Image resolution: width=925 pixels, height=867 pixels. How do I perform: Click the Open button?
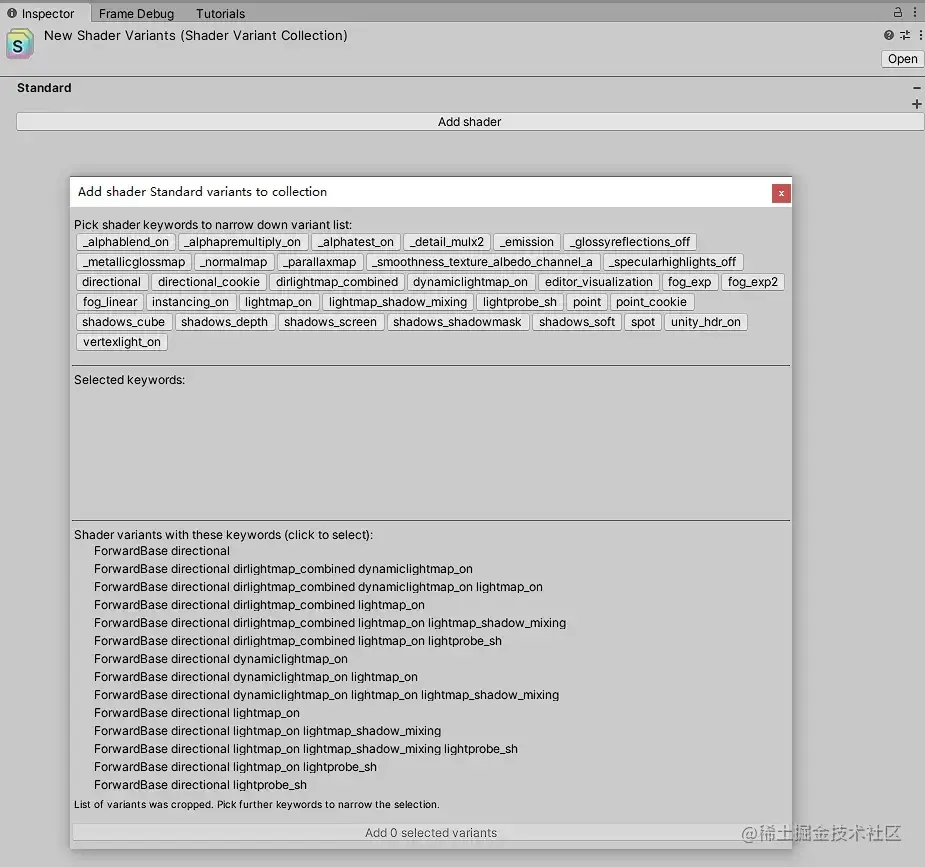[902, 59]
